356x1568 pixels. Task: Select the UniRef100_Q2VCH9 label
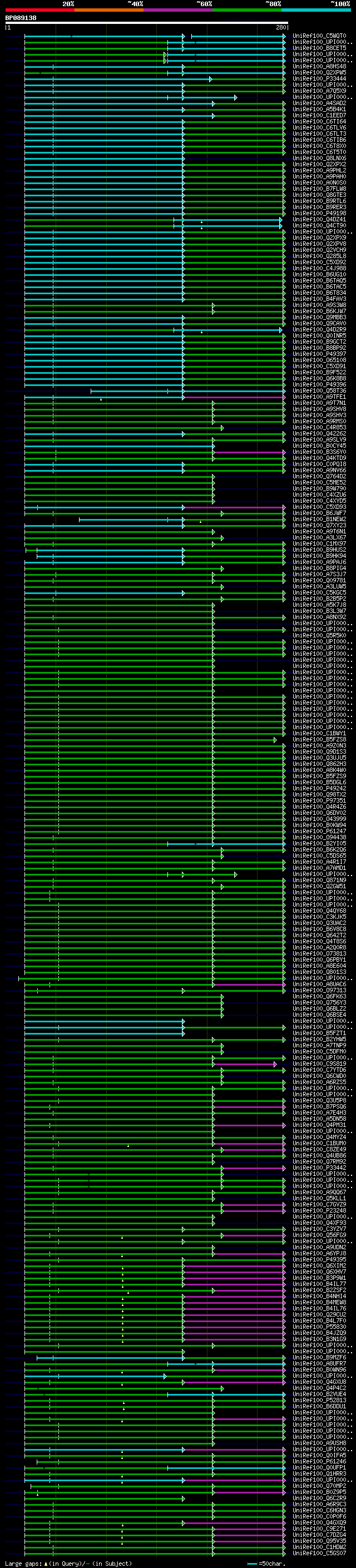coord(319,250)
